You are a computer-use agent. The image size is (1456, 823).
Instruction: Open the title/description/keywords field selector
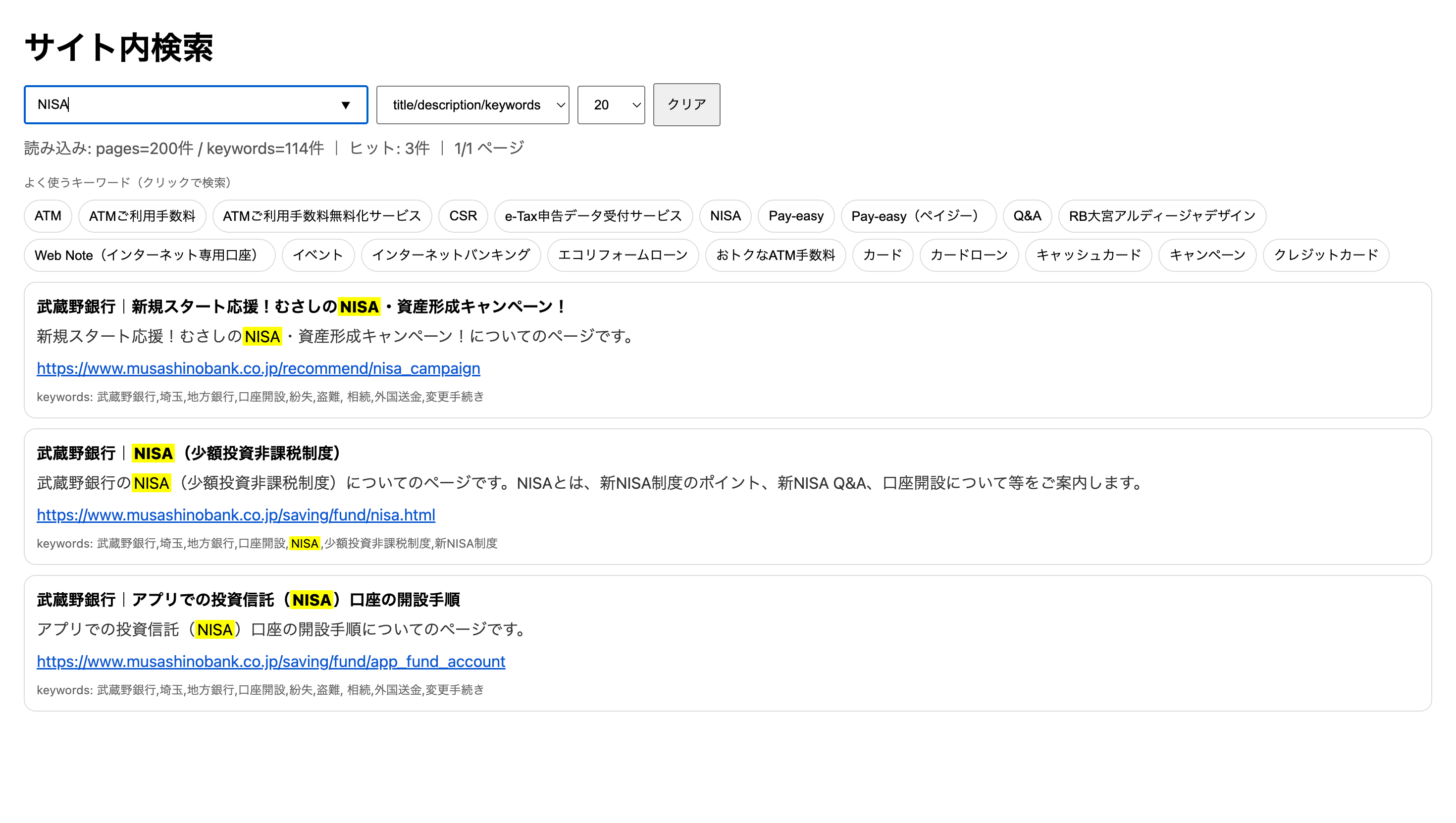point(472,104)
